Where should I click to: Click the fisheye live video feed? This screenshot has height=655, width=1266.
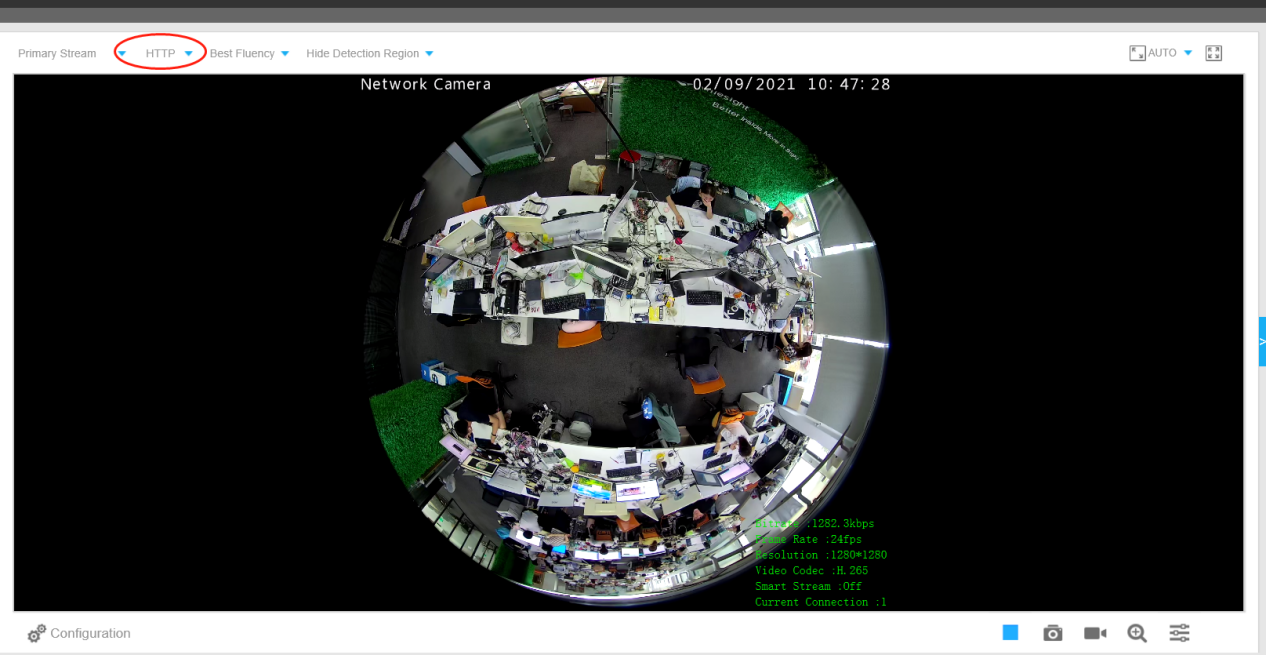(x=628, y=342)
